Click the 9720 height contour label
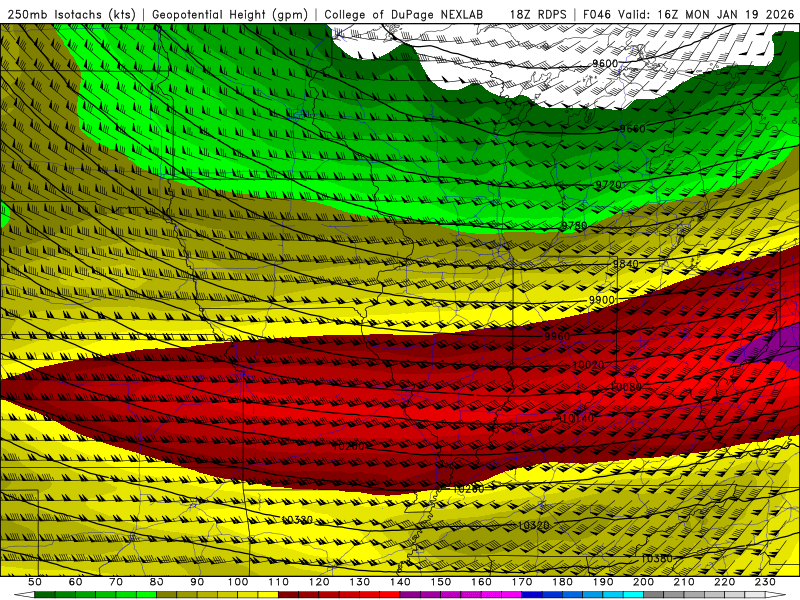Viewport: 800px width, 600px height. tap(609, 184)
